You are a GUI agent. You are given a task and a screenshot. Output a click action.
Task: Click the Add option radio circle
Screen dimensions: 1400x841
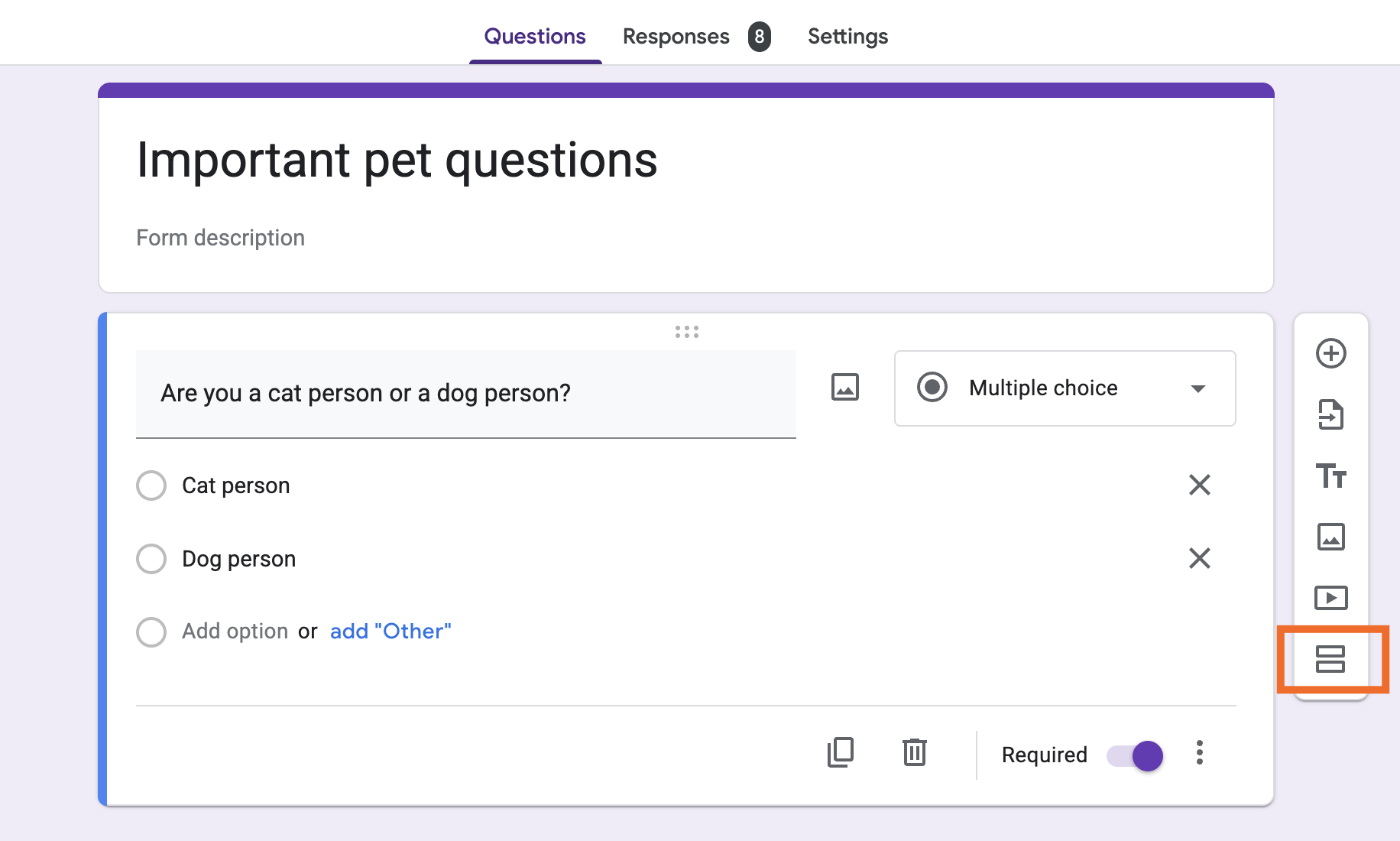(151, 632)
